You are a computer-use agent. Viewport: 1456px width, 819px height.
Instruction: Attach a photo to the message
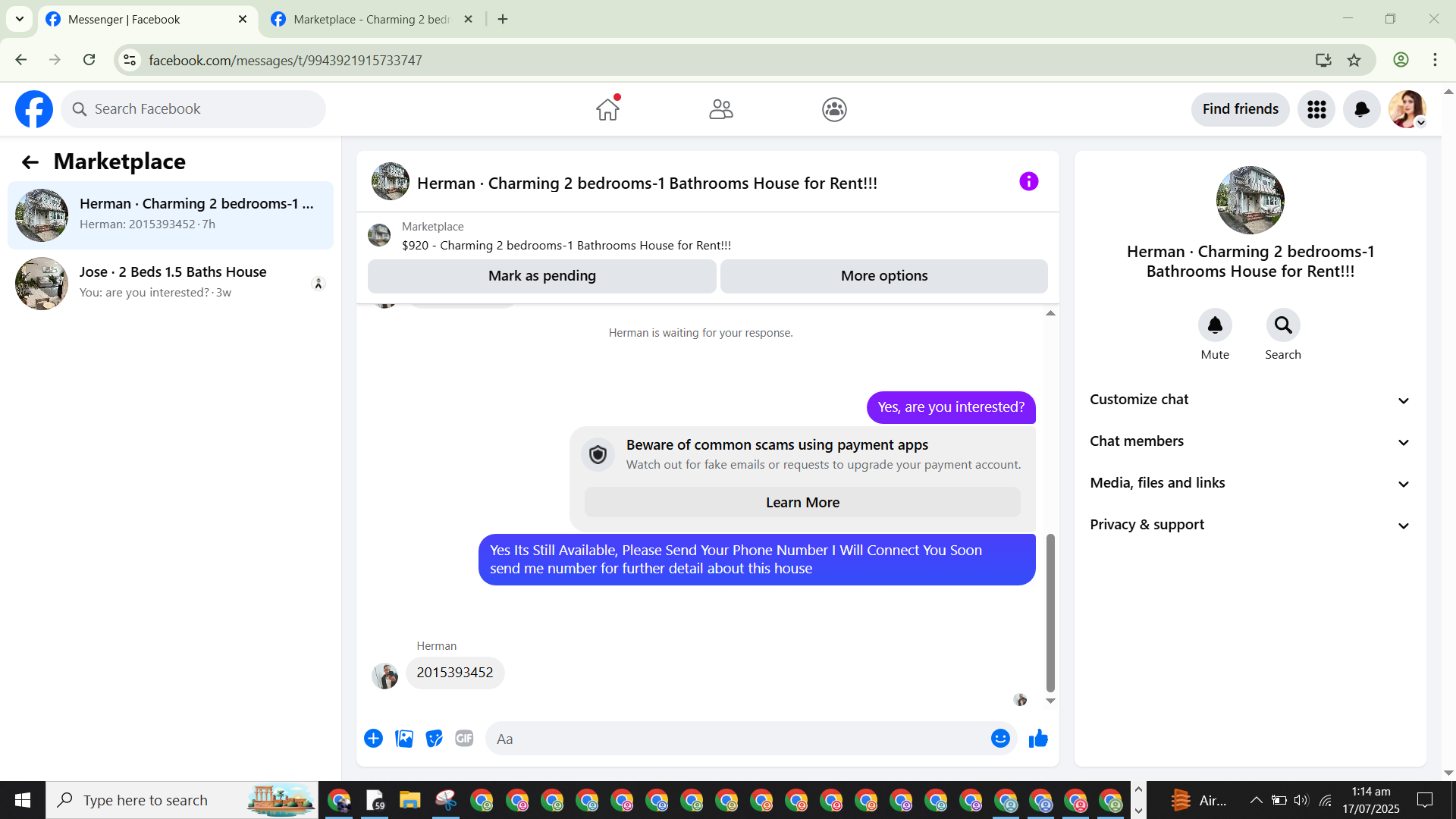click(x=404, y=739)
